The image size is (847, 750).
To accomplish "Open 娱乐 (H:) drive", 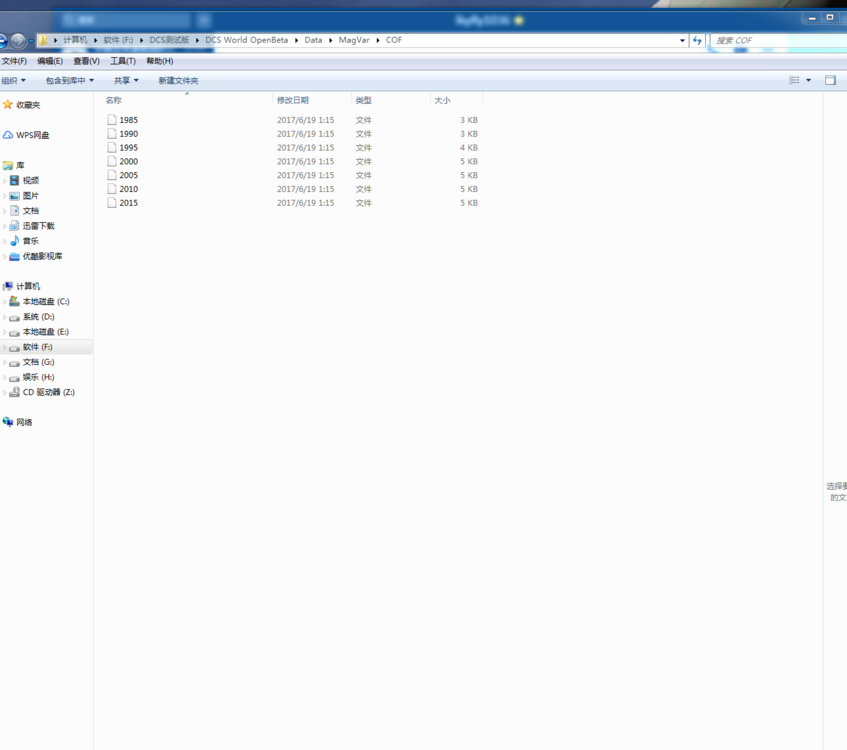I will click(38, 377).
